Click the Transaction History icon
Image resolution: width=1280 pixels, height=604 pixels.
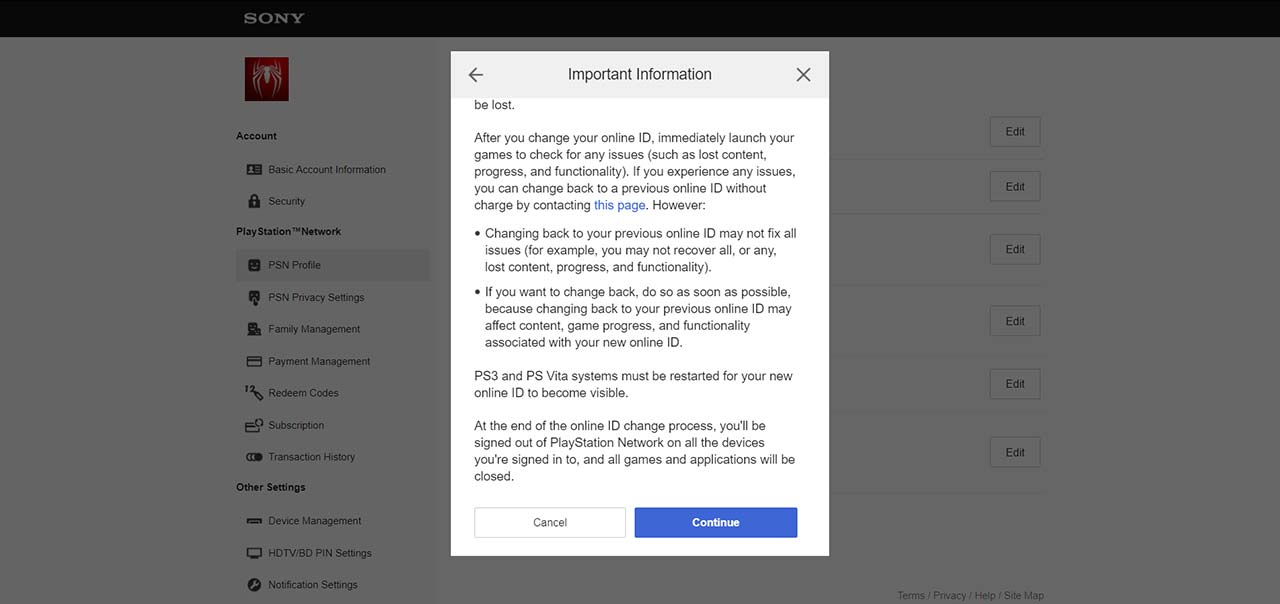pos(254,457)
